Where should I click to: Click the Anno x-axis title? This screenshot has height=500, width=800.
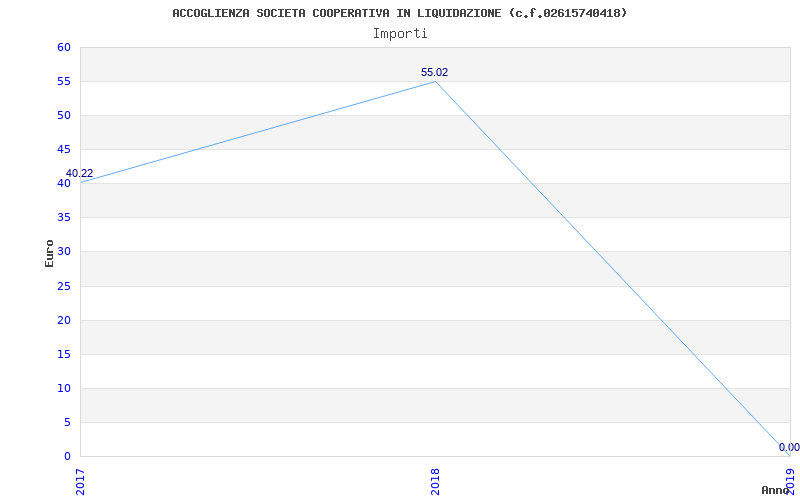(775, 490)
